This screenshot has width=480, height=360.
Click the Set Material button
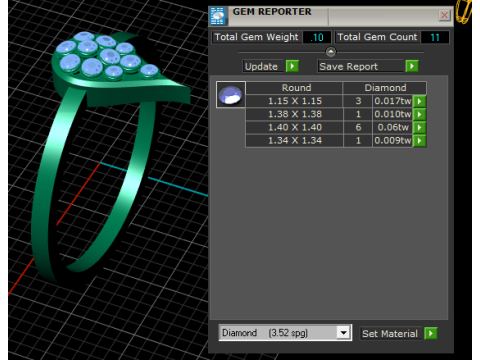point(390,333)
